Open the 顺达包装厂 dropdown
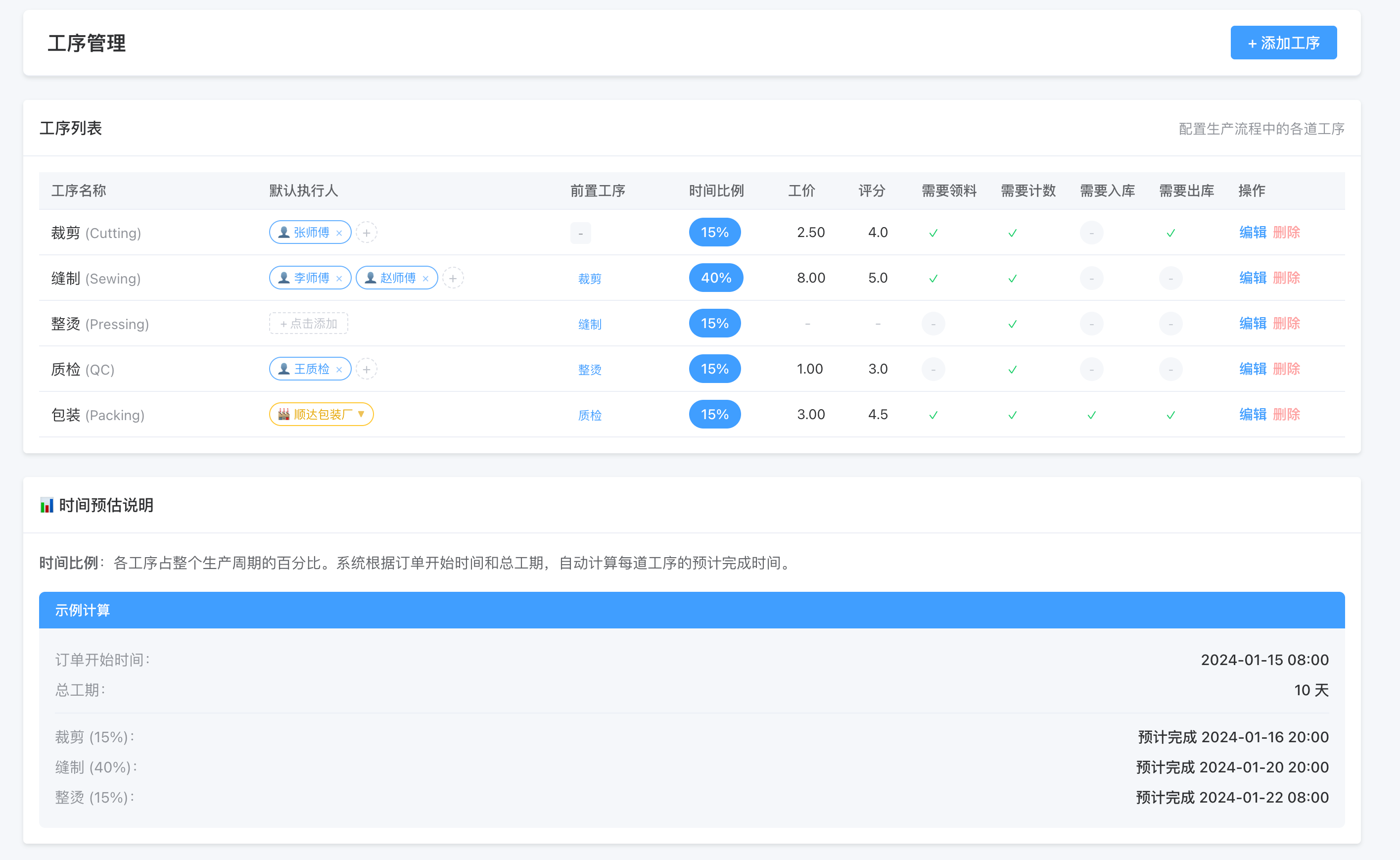 point(321,415)
